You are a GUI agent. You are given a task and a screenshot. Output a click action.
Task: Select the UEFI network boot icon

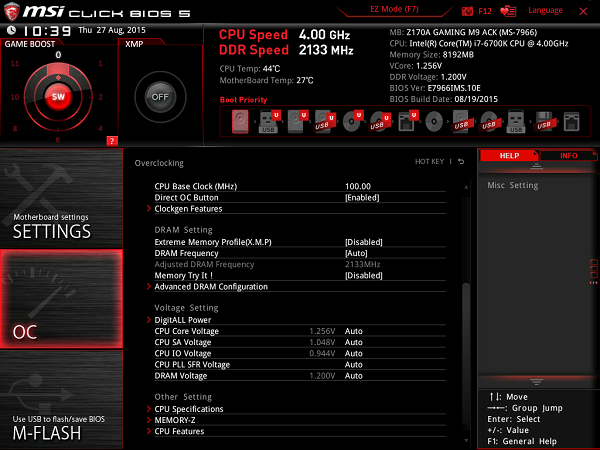[x=407, y=122]
